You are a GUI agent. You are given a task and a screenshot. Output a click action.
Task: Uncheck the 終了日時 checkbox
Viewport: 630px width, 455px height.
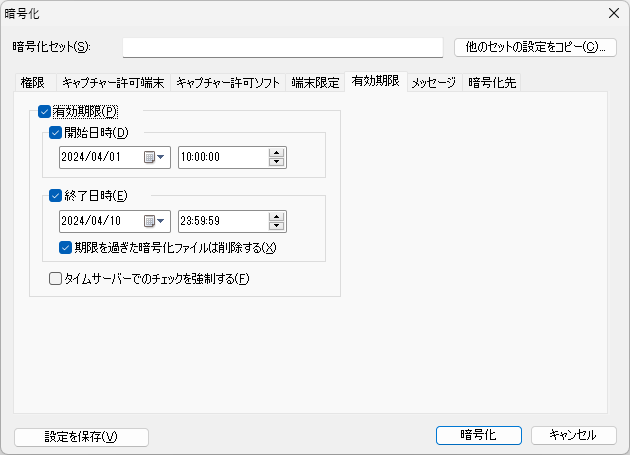tap(55, 196)
